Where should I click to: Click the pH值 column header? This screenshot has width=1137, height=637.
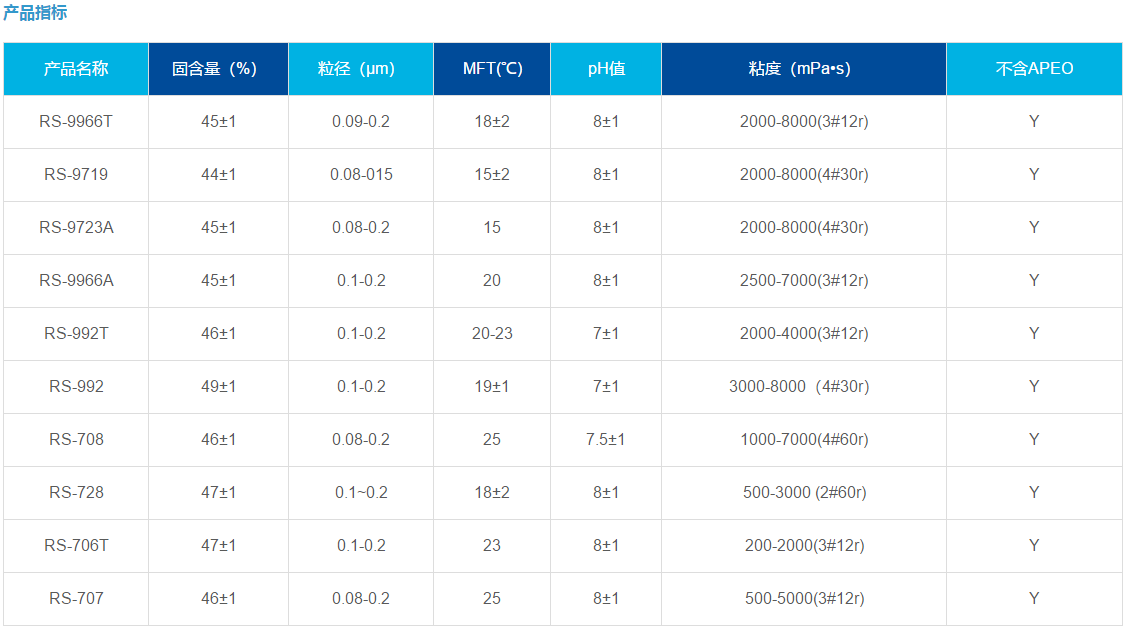pyautogui.click(x=606, y=69)
